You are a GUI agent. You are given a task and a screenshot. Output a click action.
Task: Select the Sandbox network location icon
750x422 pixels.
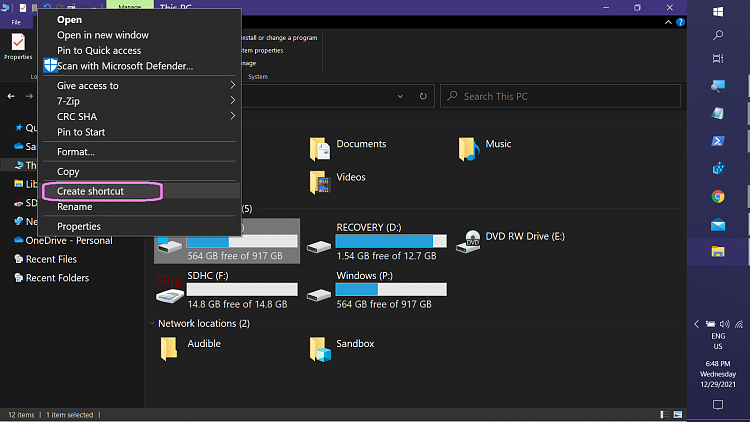[x=320, y=347]
